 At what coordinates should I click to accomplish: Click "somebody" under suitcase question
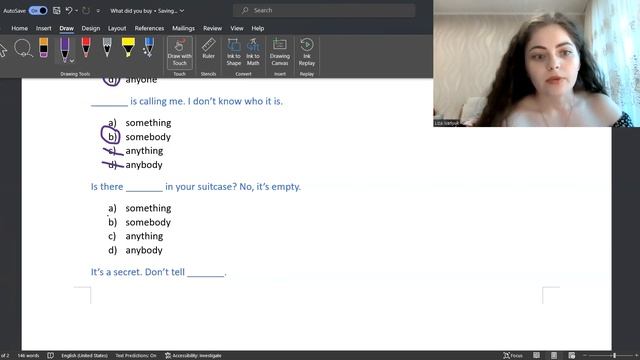click(x=148, y=222)
